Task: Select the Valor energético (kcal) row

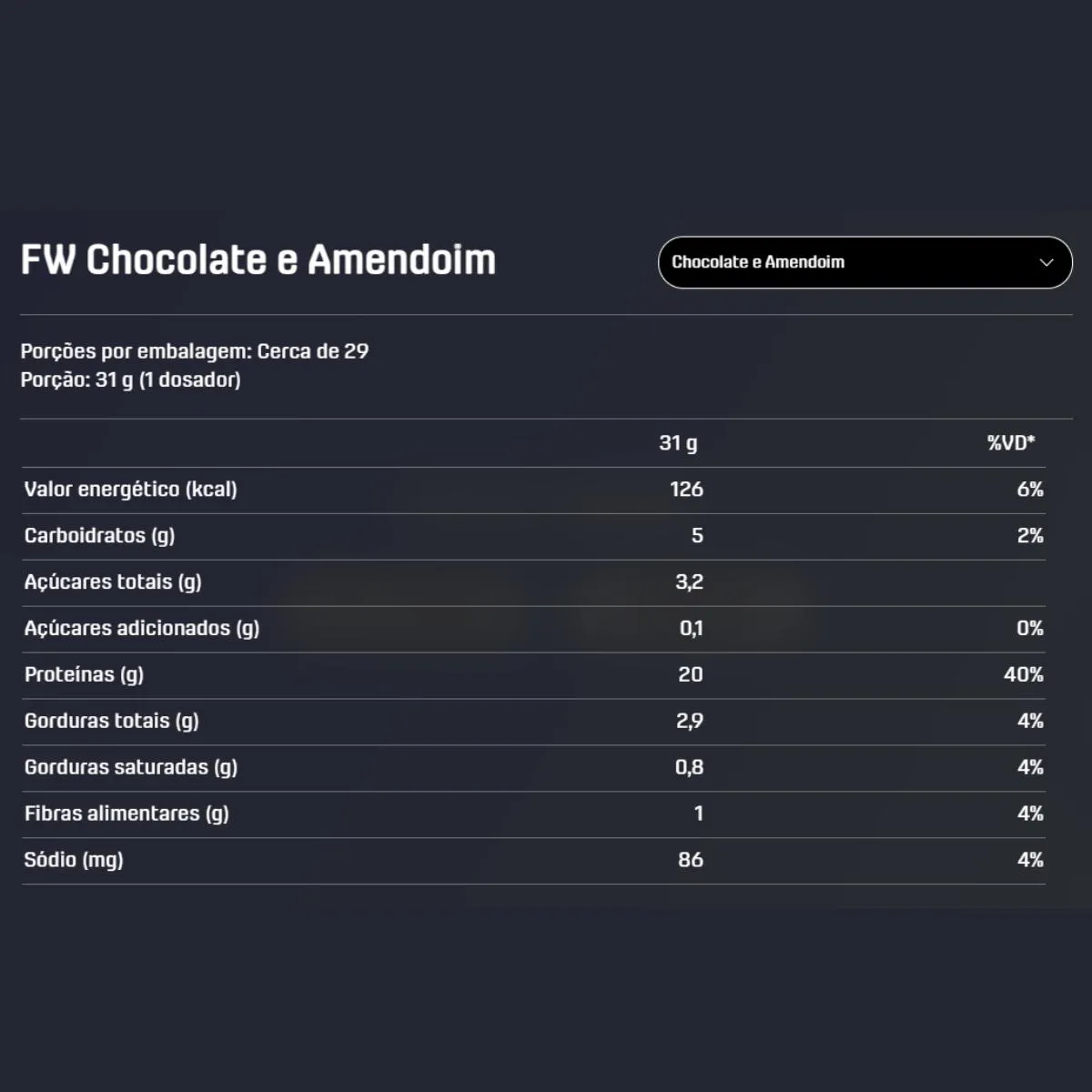Action: pos(533,490)
